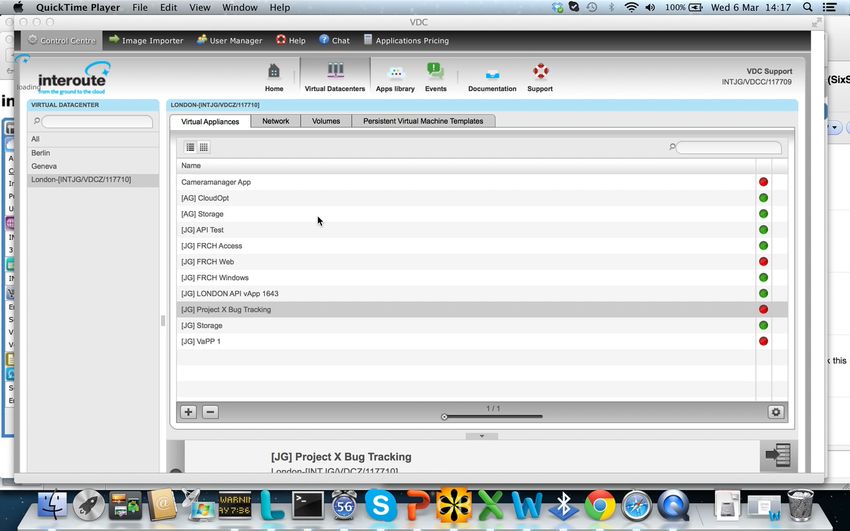Open Image Importer from top bar
Screen dimensions: 850x531
pos(146,40)
